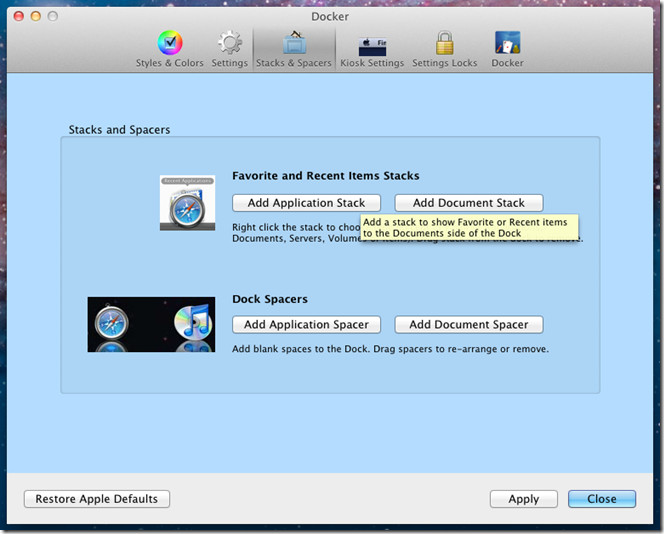Click Add Document Stack button
Image resolution: width=664 pixels, height=534 pixels.
(x=469, y=203)
